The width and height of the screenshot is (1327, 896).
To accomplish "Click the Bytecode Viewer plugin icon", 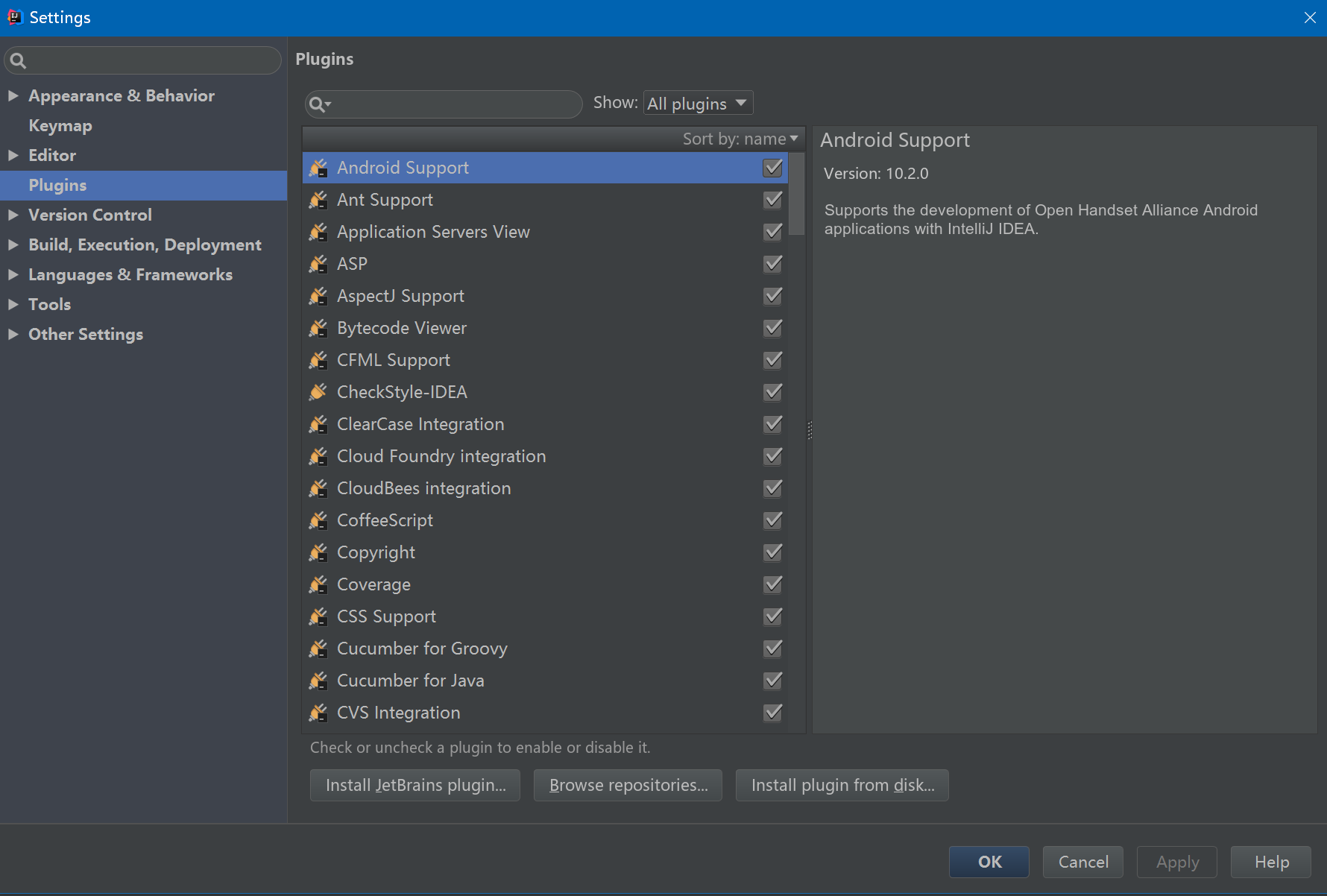I will click(318, 329).
